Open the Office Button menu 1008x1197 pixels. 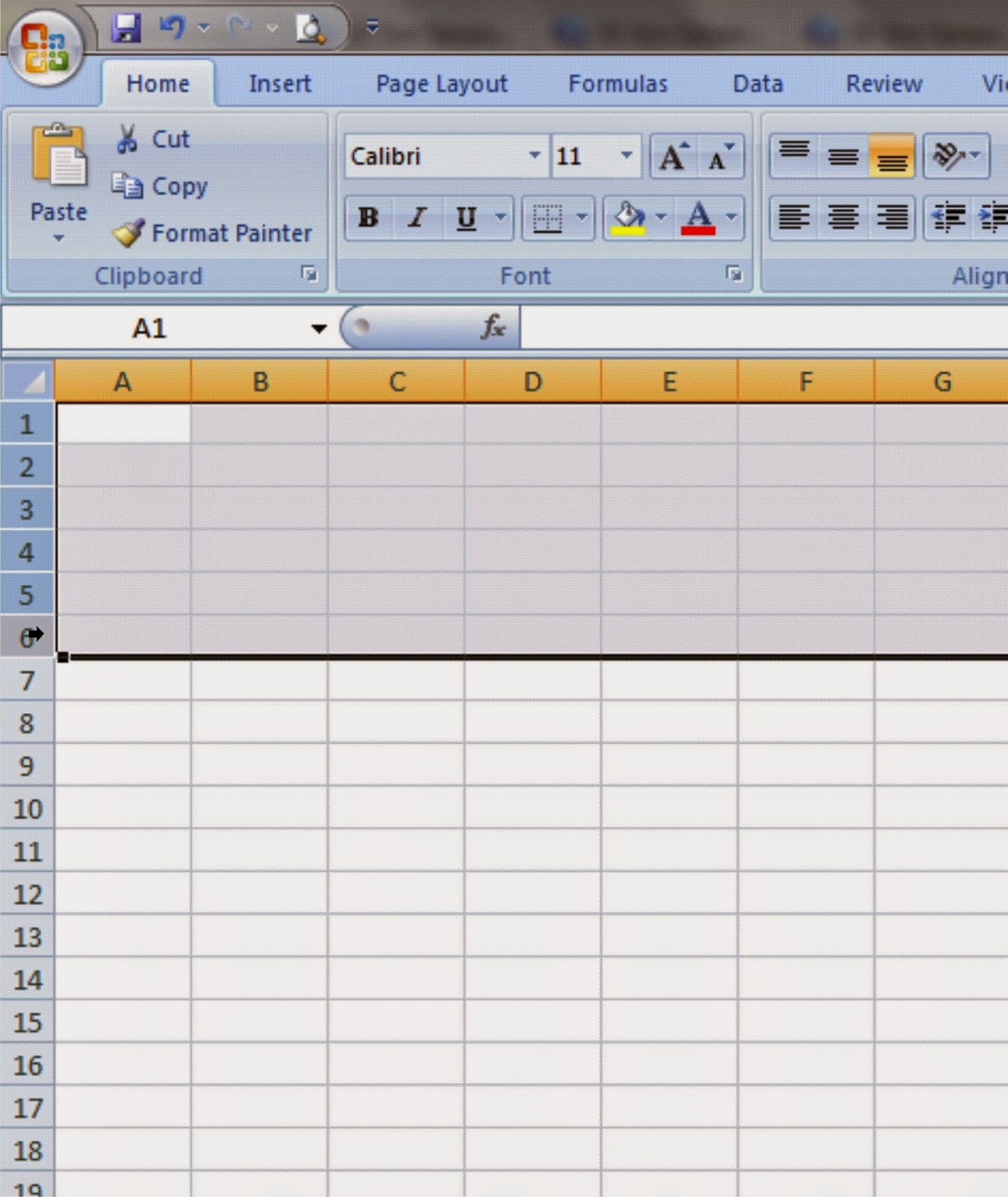[45, 47]
